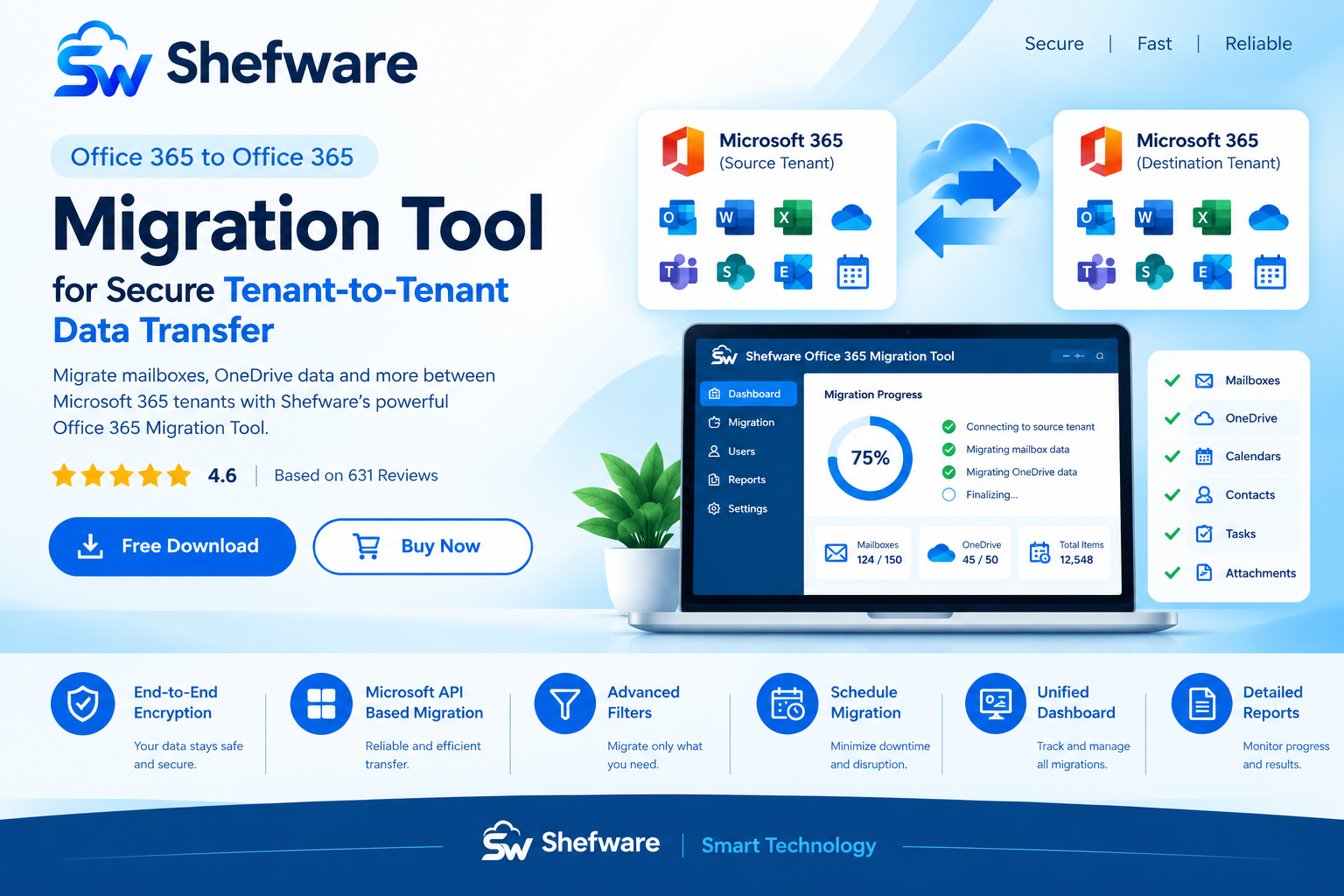Screen dimensions: 1344x896
Task: Toggle the Calendars checkmark in feature list
Action: (1172, 457)
